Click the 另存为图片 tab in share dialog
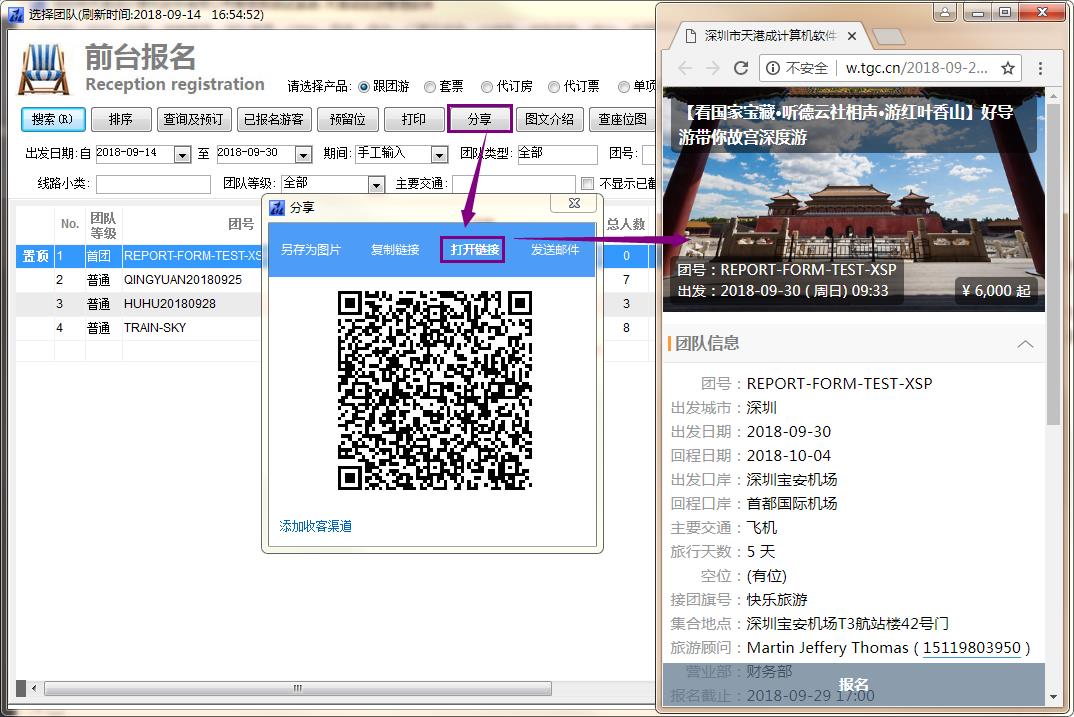Viewport: 1074px width, 717px height. [x=311, y=250]
